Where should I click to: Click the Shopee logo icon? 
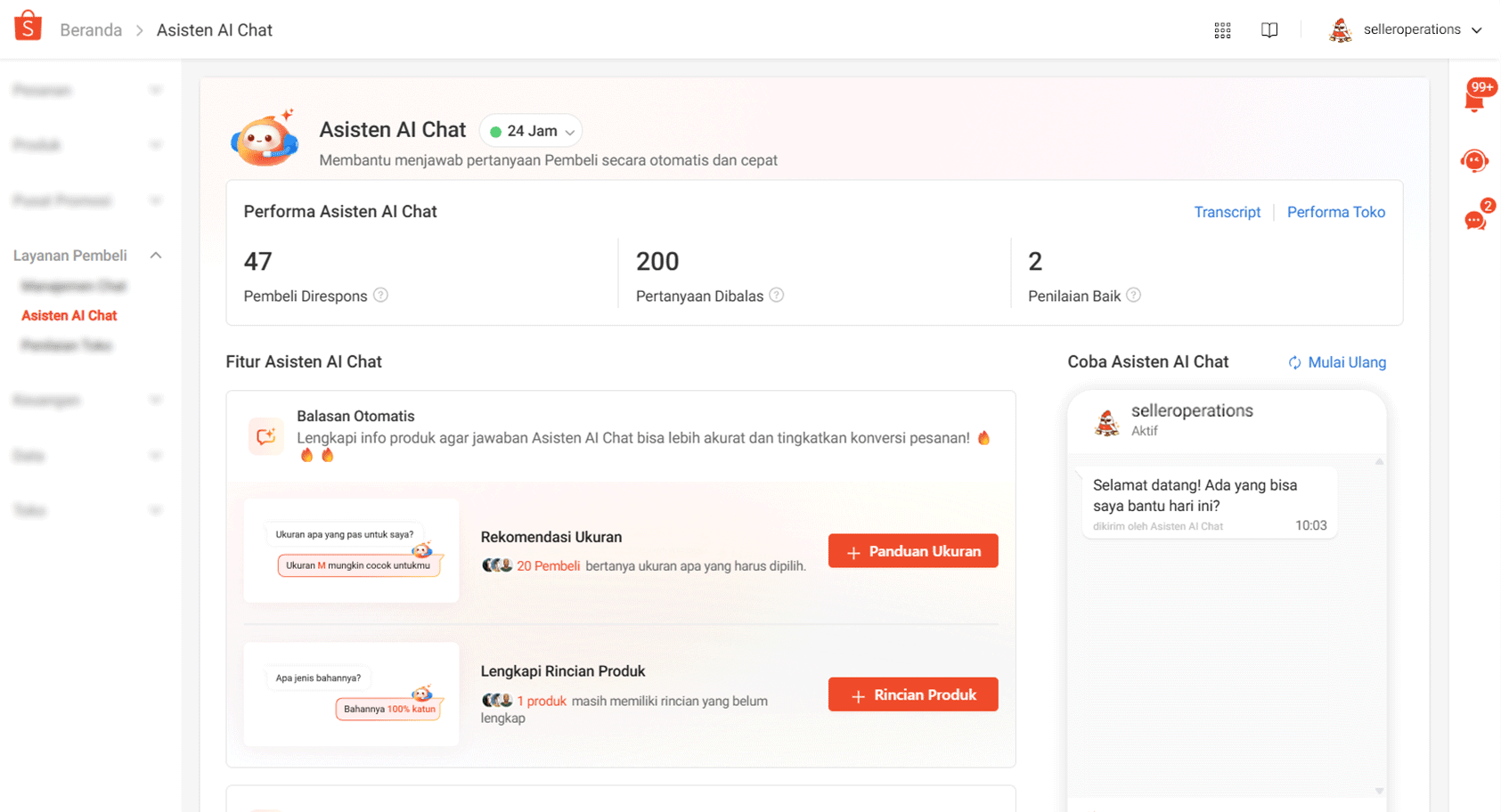click(x=28, y=27)
